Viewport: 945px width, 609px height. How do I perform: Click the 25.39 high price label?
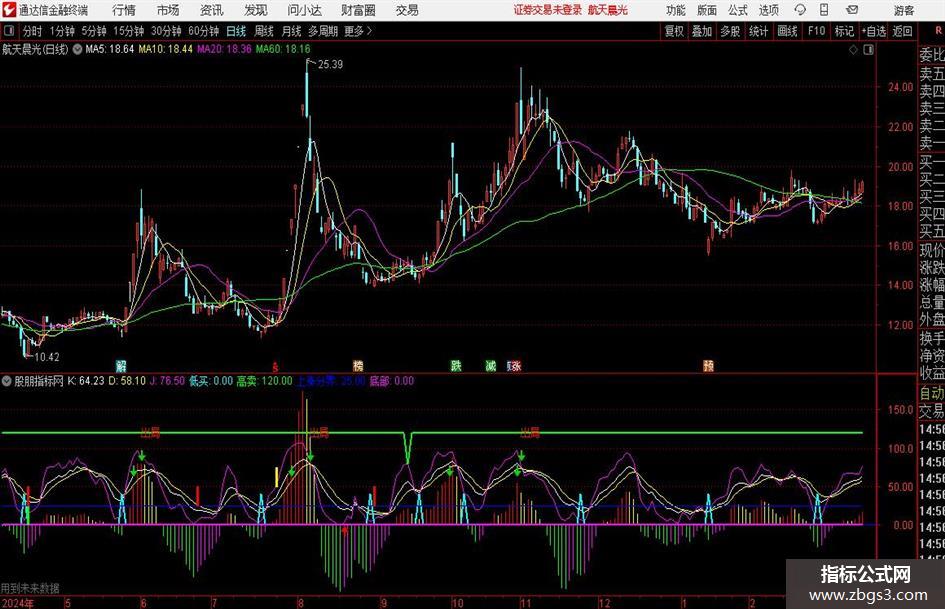tap(330, 65)
